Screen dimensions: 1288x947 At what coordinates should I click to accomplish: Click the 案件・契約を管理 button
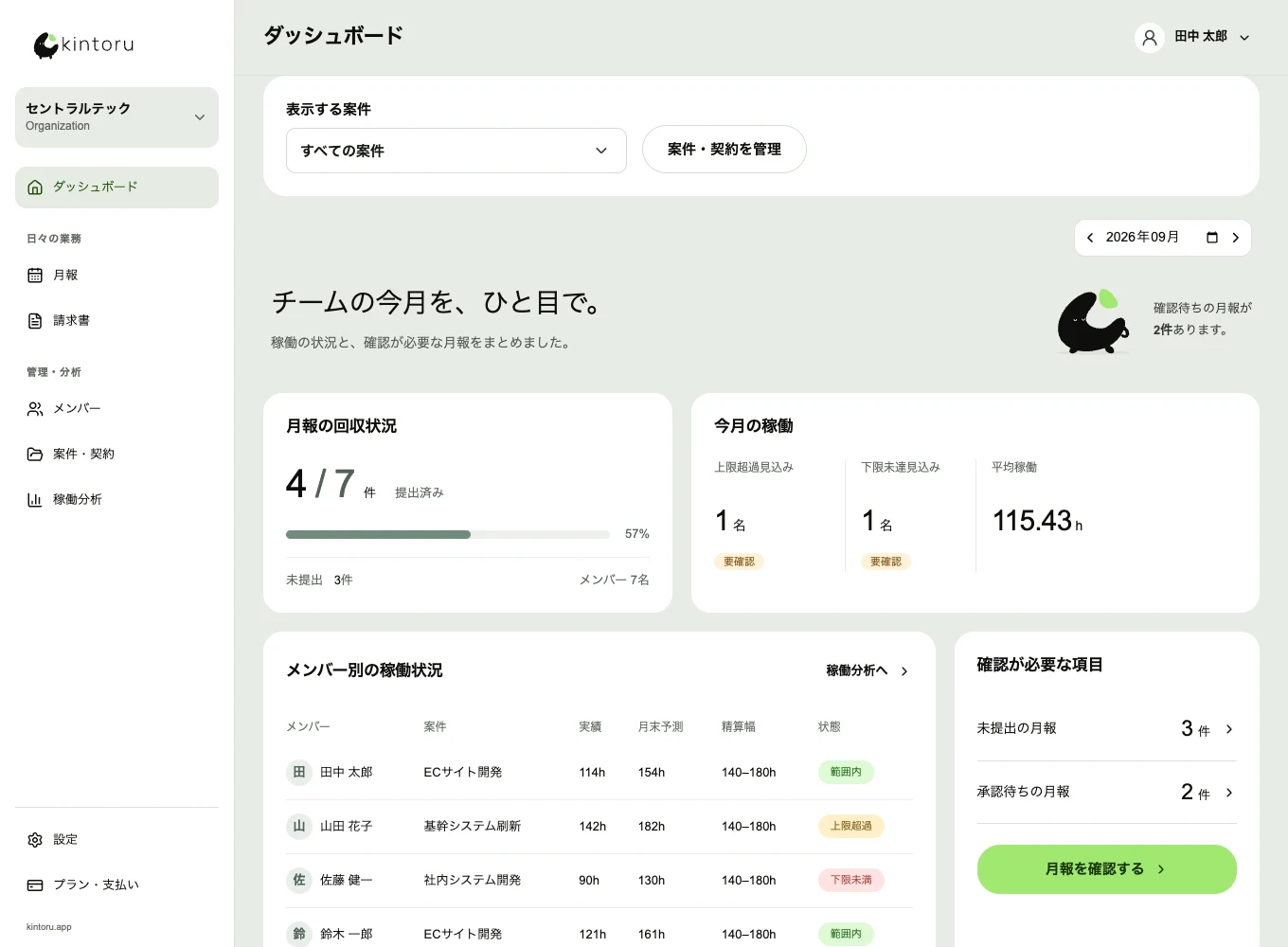click(724, 150)
